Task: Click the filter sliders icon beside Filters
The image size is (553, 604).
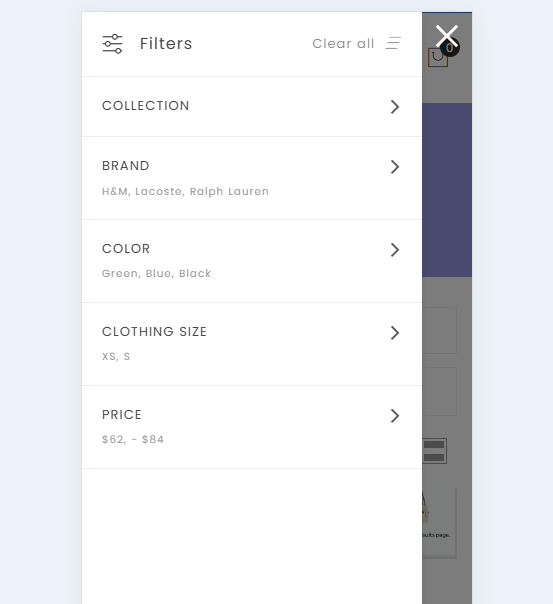Action: (x=112, y=44)
